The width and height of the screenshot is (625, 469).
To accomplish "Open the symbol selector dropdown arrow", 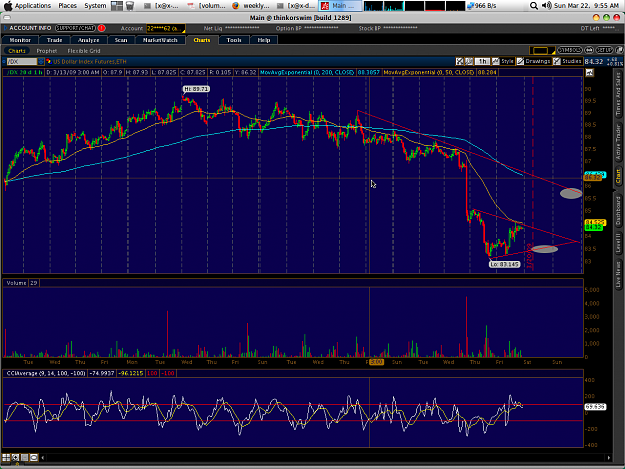I will tap(41, 61).
